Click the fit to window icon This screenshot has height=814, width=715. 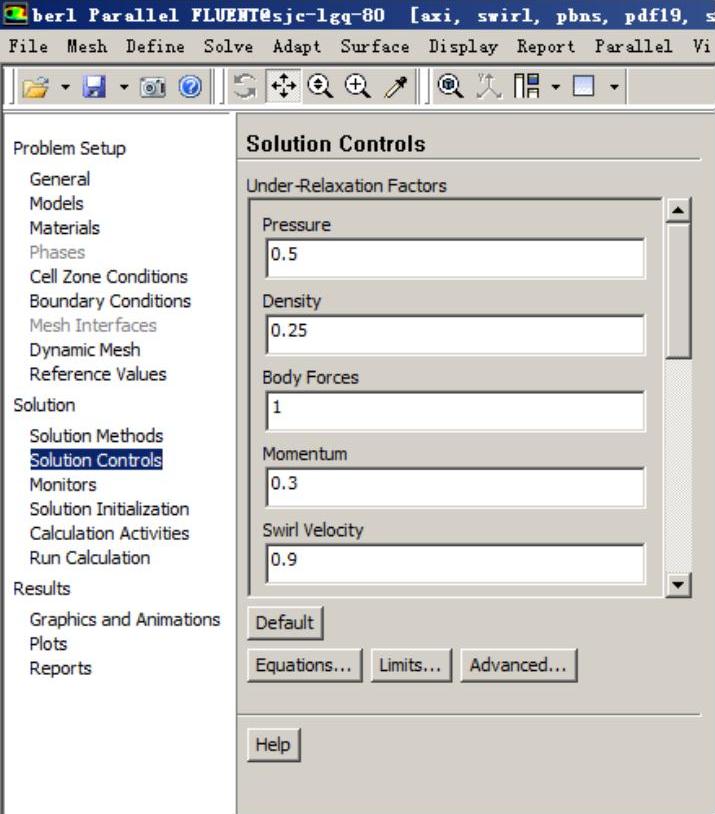pyautogui.click(x=451, y=89)
